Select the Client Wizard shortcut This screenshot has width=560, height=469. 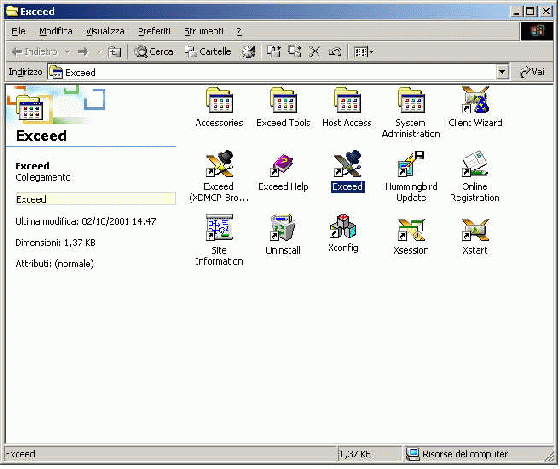point(475,107)
